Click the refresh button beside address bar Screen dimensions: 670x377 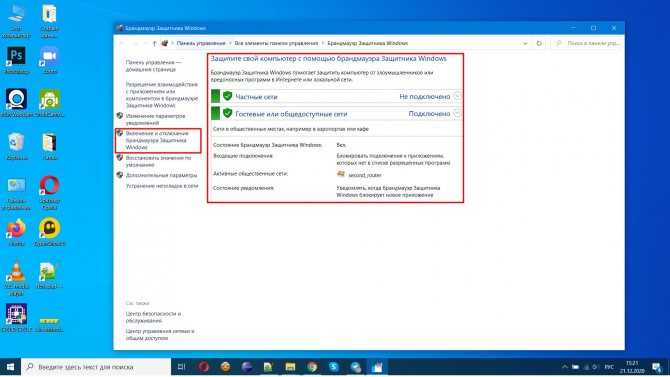[539, 43]
